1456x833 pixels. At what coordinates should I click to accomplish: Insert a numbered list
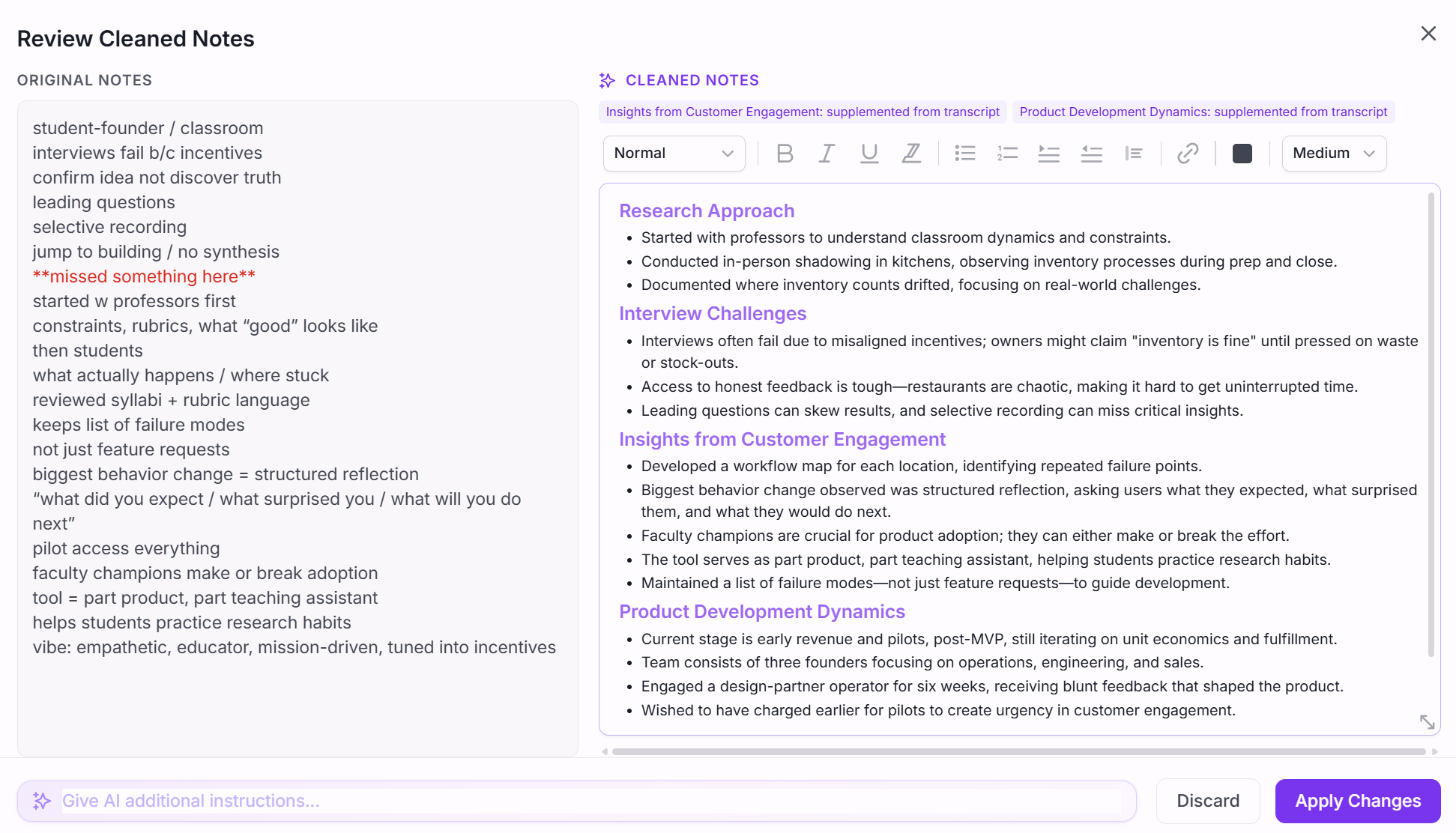coord(1007,154)
